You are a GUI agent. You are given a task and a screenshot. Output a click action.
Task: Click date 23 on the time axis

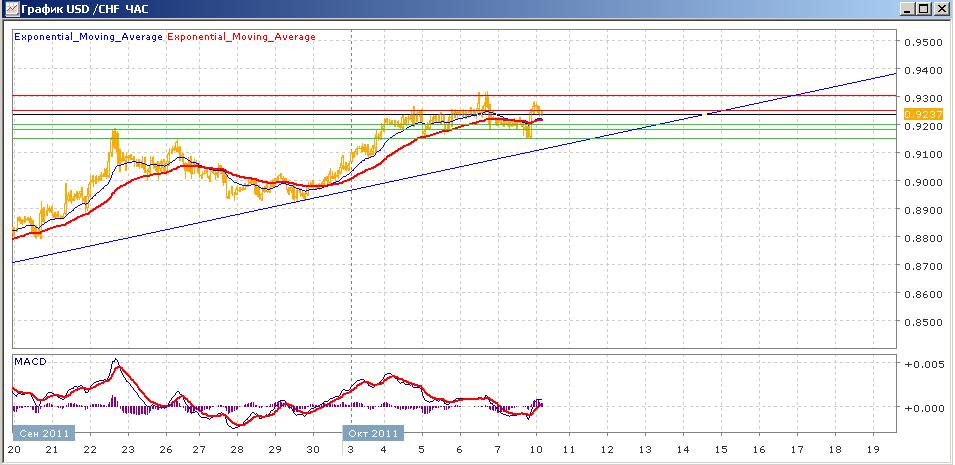coord(128,450)
